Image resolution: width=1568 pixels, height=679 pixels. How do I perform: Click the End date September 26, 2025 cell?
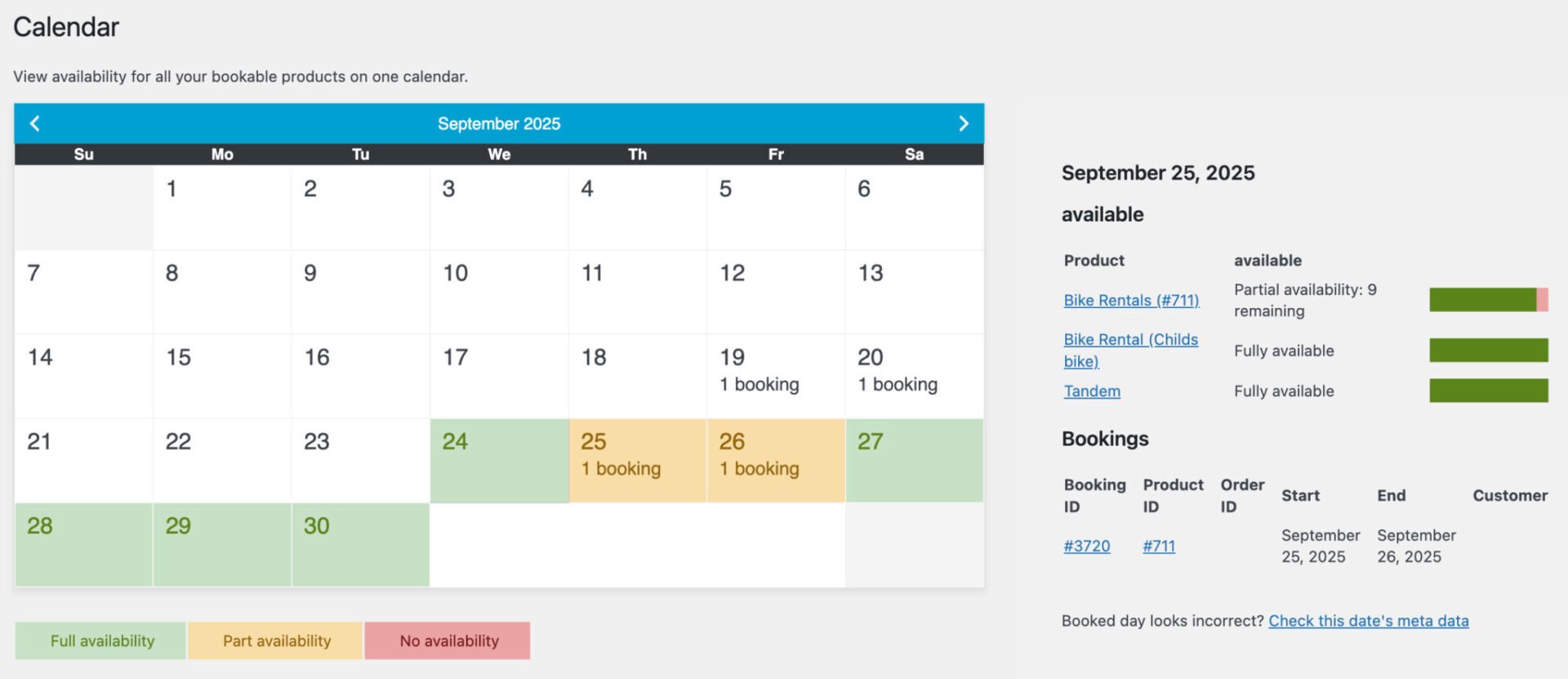pos(1416,546)
